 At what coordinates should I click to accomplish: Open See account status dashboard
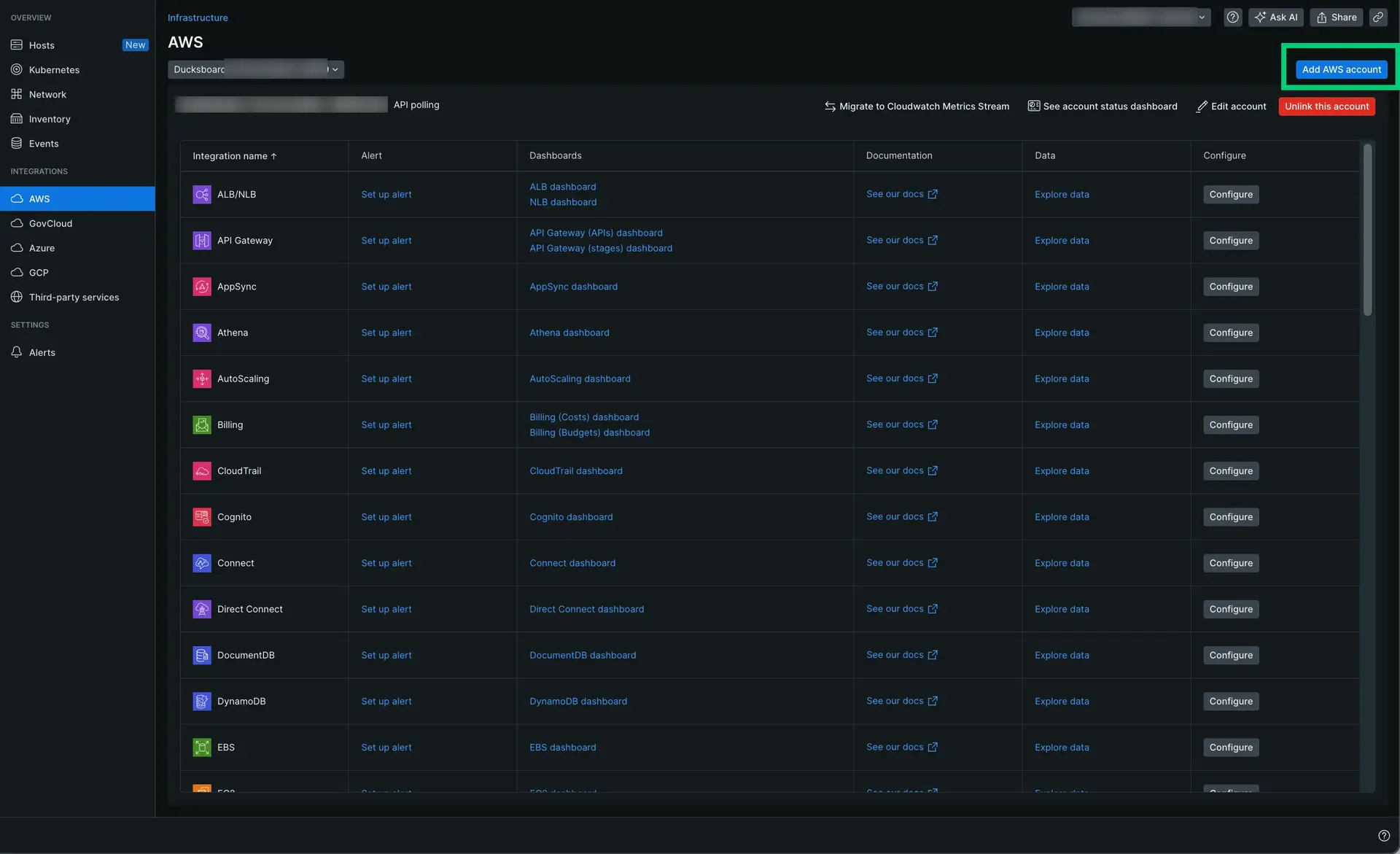pyautogui.click(x=1102, y=106)
